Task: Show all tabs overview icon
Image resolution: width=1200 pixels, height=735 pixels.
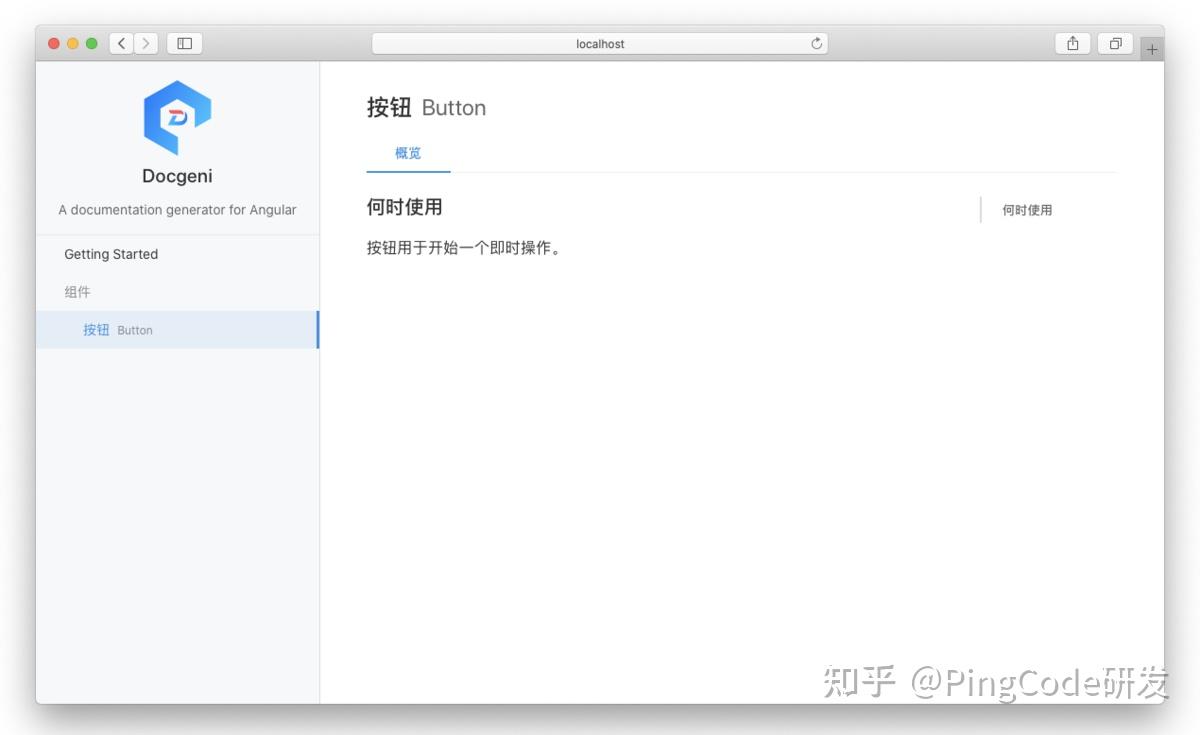Action: coord(1115,43)
